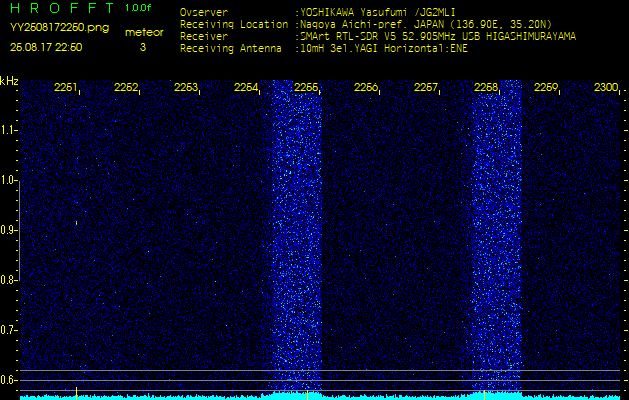This screenshot has height=400, width=629.
Task: Click the 2253 time axis label
Action: [186, 87]
